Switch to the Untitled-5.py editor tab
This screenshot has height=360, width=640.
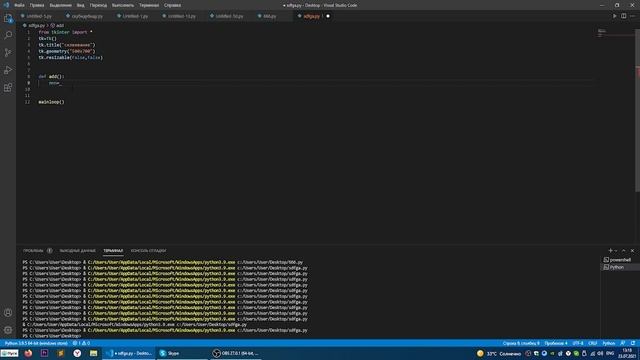pyautogui.click(x=38, y=16)
